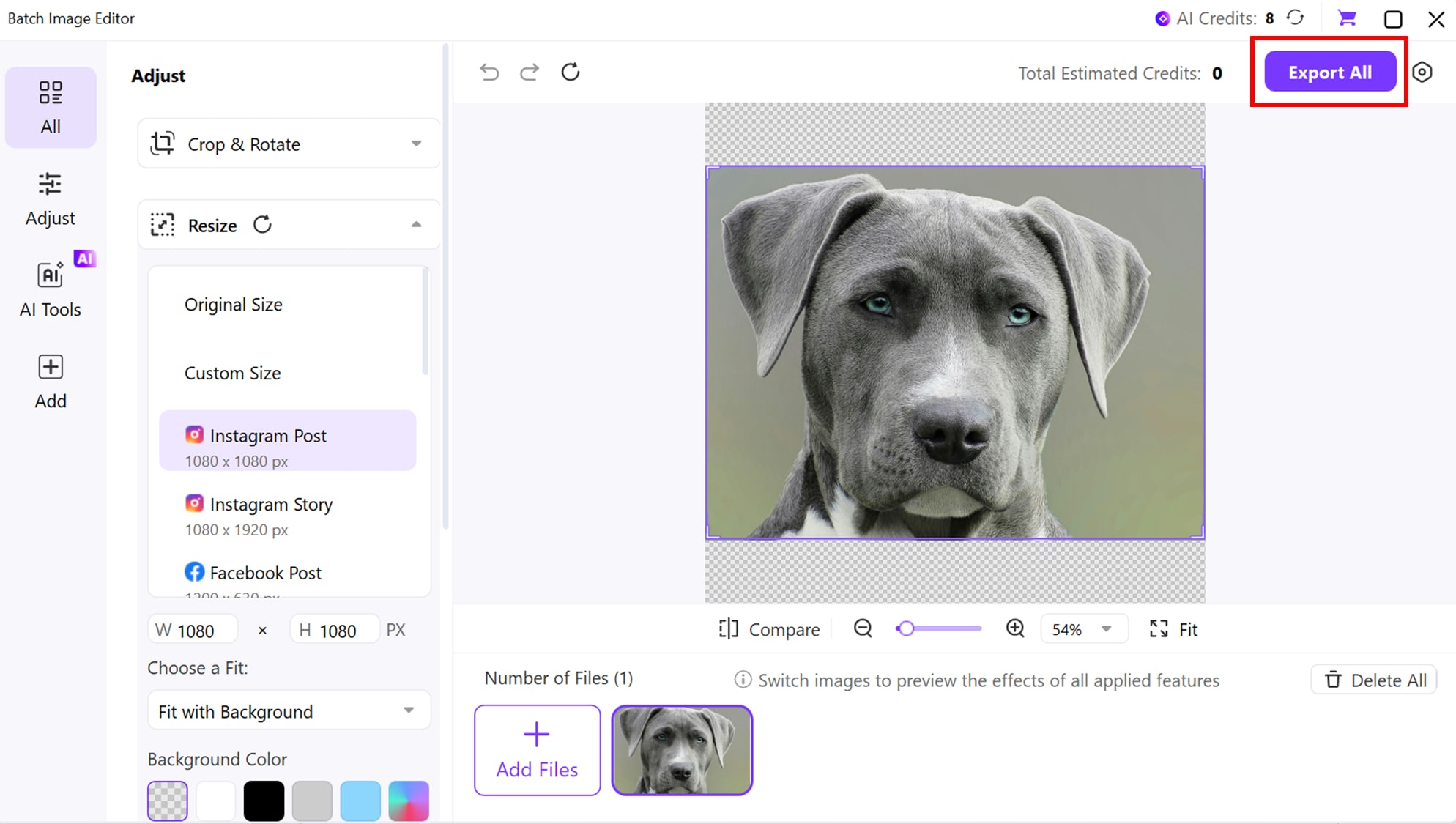This screenshot has height=824, width=1456.
Task: Toggle the Compare view
Action: (x=768, y=628)
